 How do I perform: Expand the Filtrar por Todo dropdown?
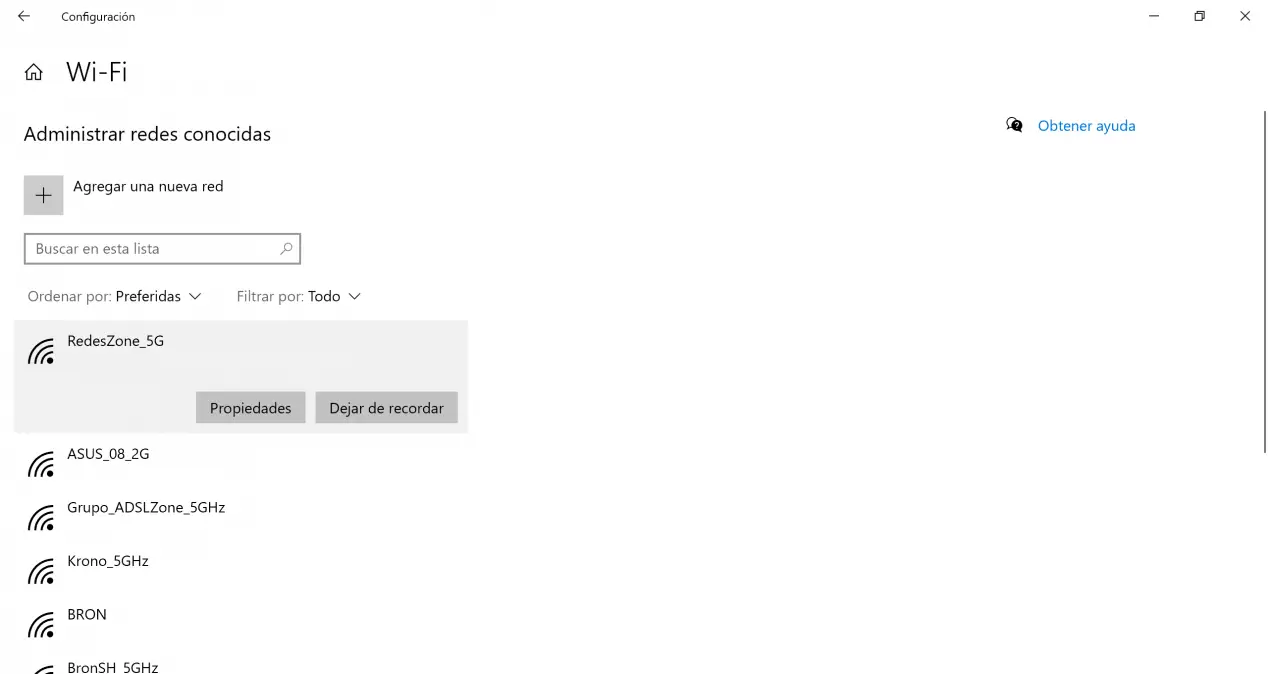(x=299, y=296)
